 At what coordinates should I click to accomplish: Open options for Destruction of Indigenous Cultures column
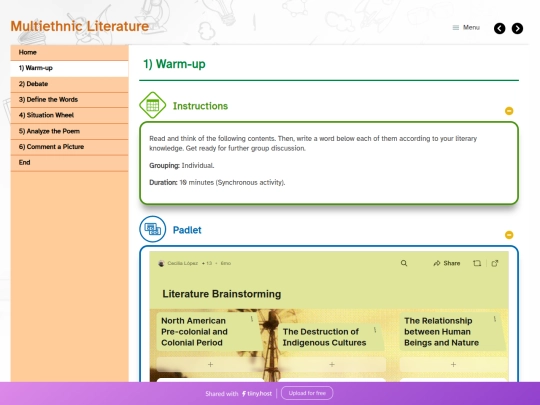click(x=375, y=330)
